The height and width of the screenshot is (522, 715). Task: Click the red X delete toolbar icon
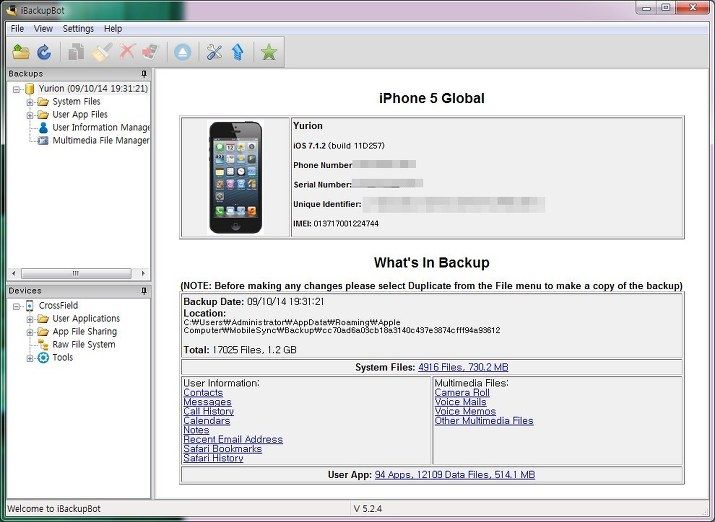[127, 52]
